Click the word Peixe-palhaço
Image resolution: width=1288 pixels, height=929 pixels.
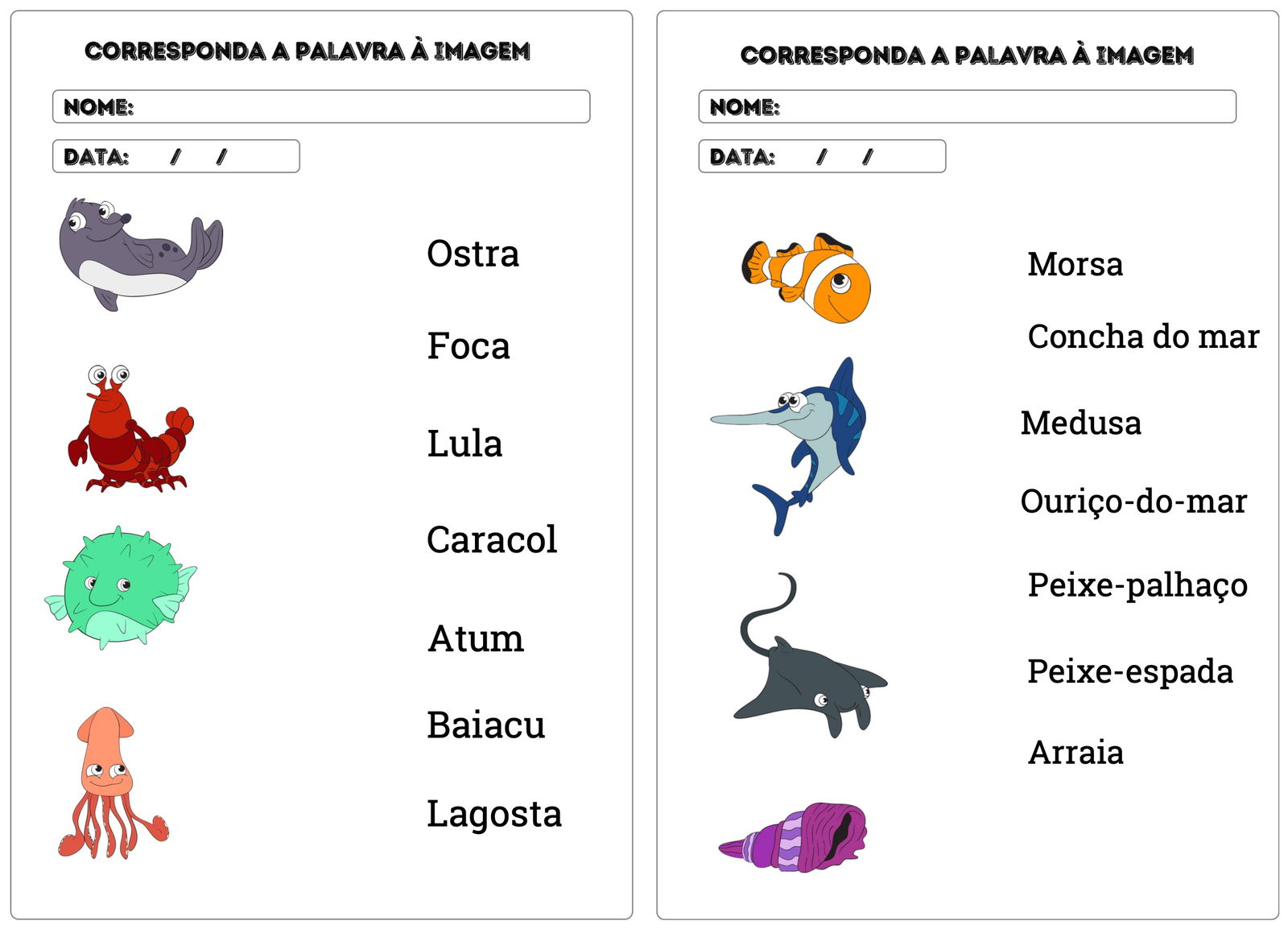[x=1137, y=585]
